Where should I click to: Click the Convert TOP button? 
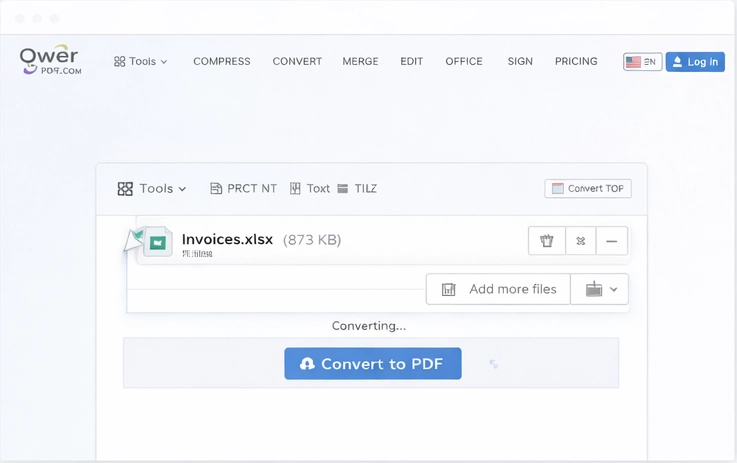tap(588, 188)
